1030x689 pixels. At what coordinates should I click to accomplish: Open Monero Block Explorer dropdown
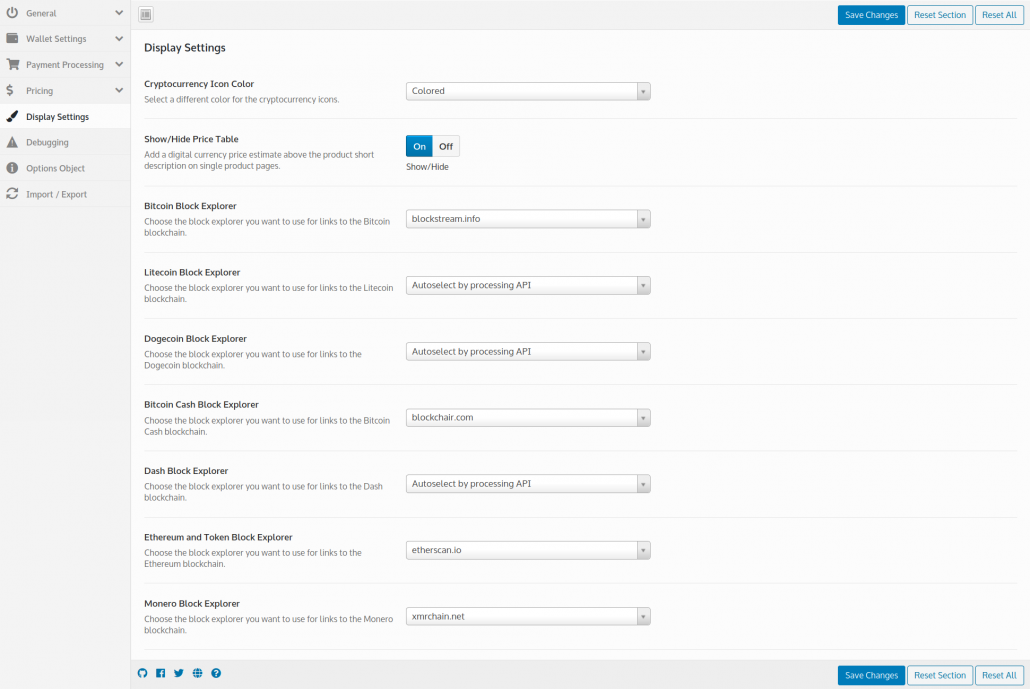(528, 617)
